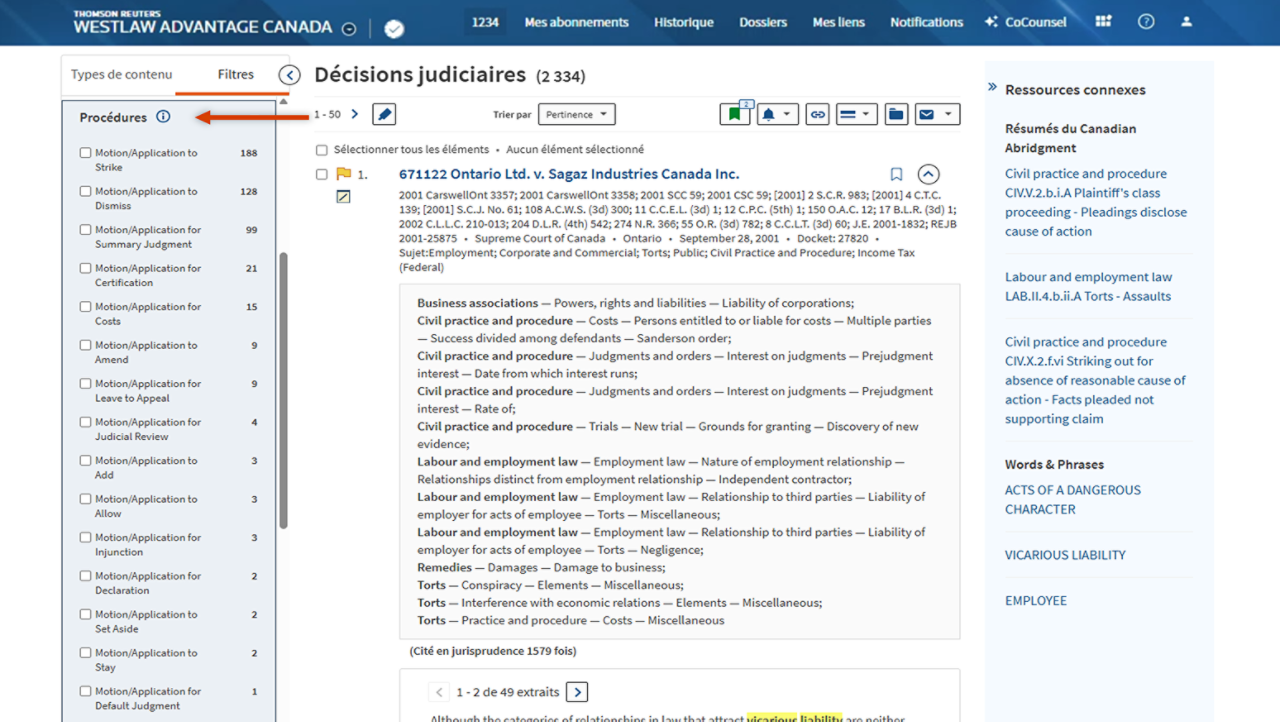Image resolution: width=1280 pixels, height=722 pixels.
Task: Open the help question mark icon
Action: 1146,22
